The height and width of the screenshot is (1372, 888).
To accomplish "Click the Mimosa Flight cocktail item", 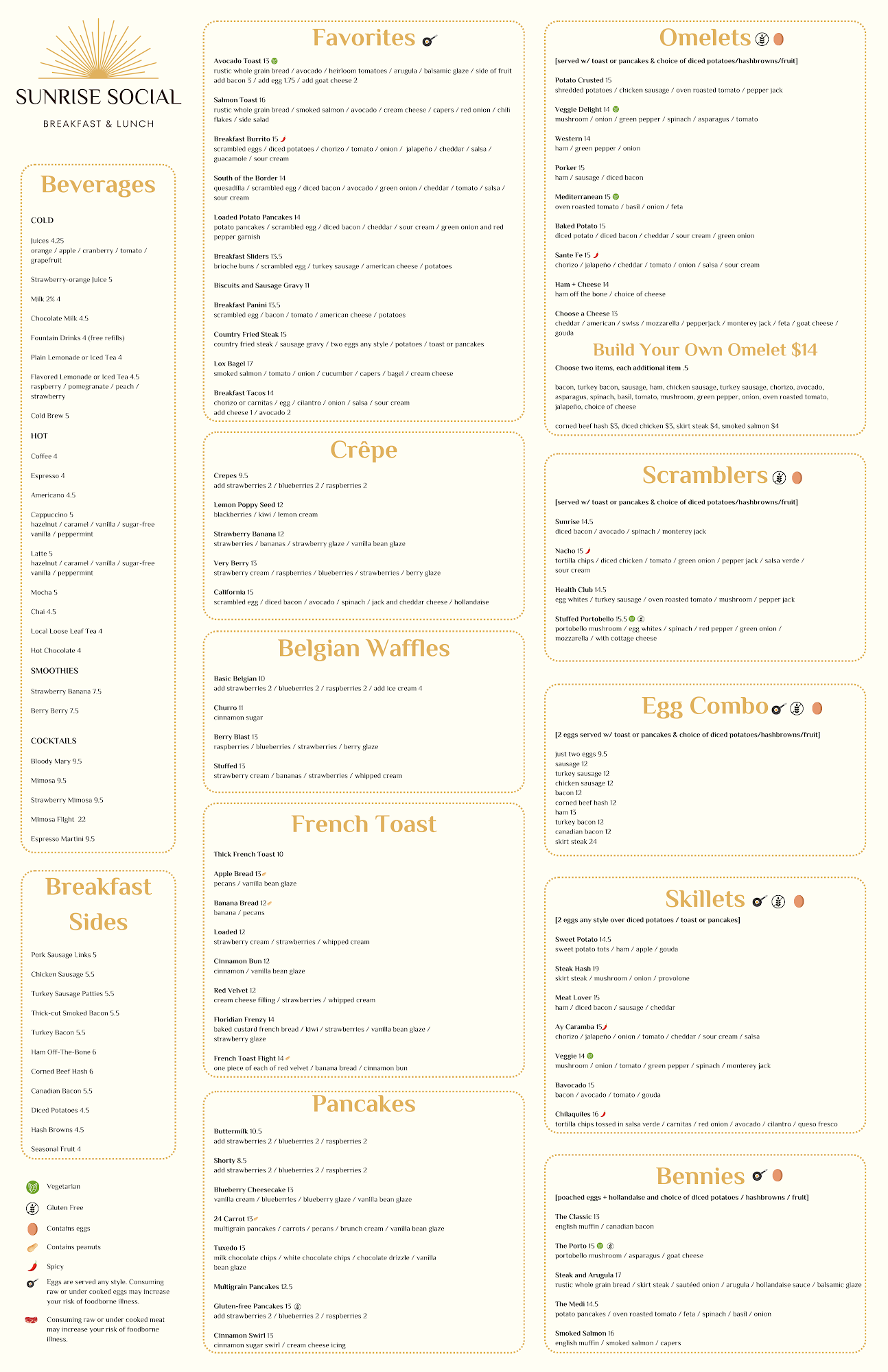I will (x=58, y=819).
